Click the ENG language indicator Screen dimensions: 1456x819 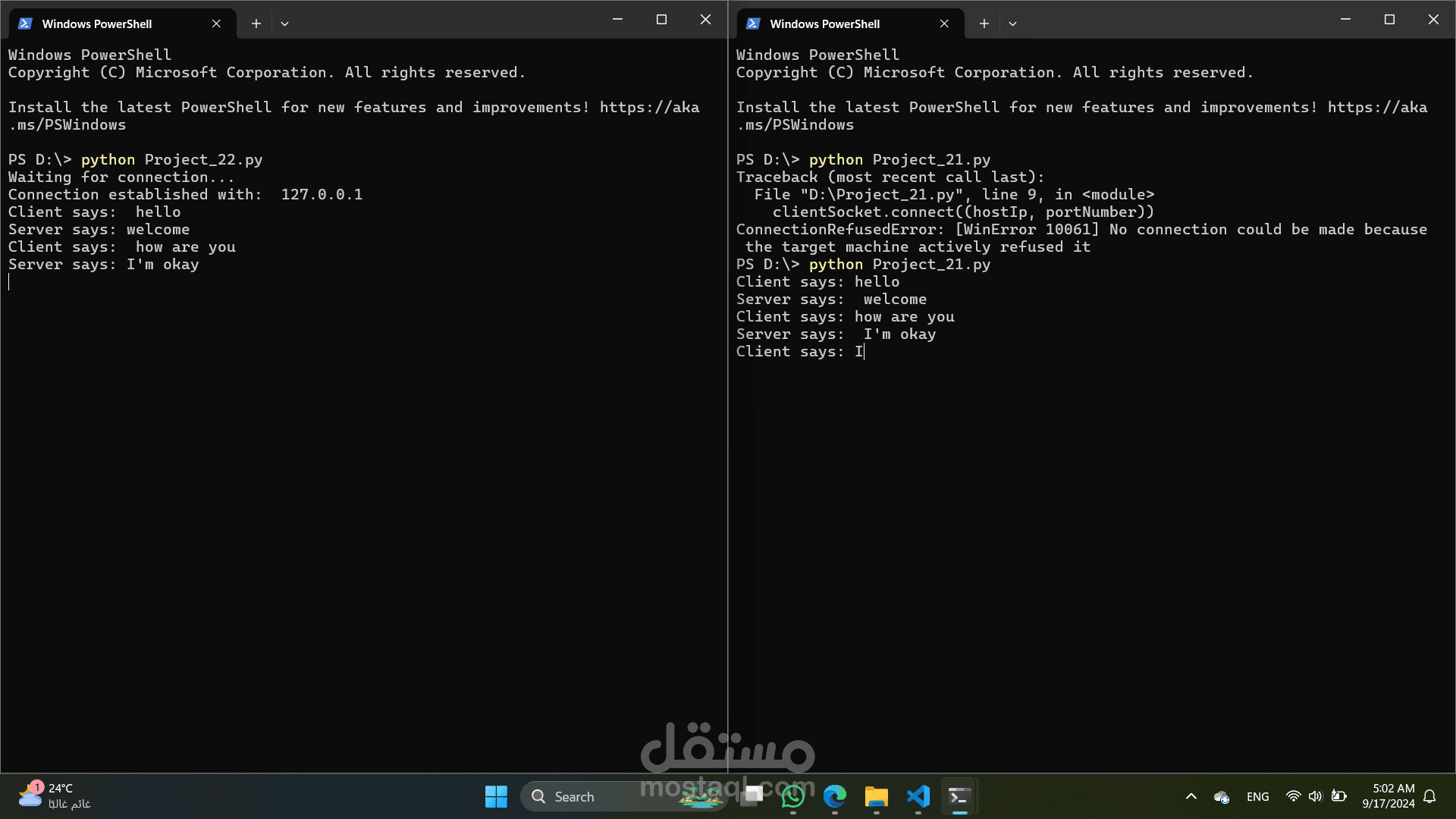[x=1257, y=796]
